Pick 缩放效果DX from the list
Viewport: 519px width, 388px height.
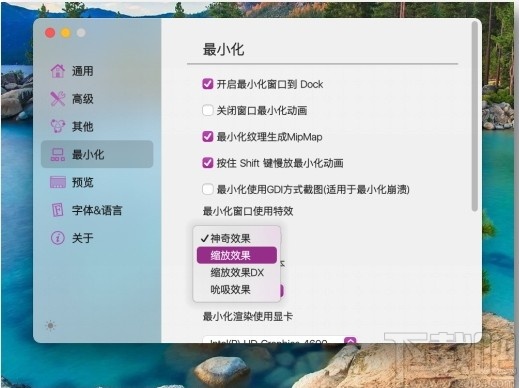(x=237, y=273)
